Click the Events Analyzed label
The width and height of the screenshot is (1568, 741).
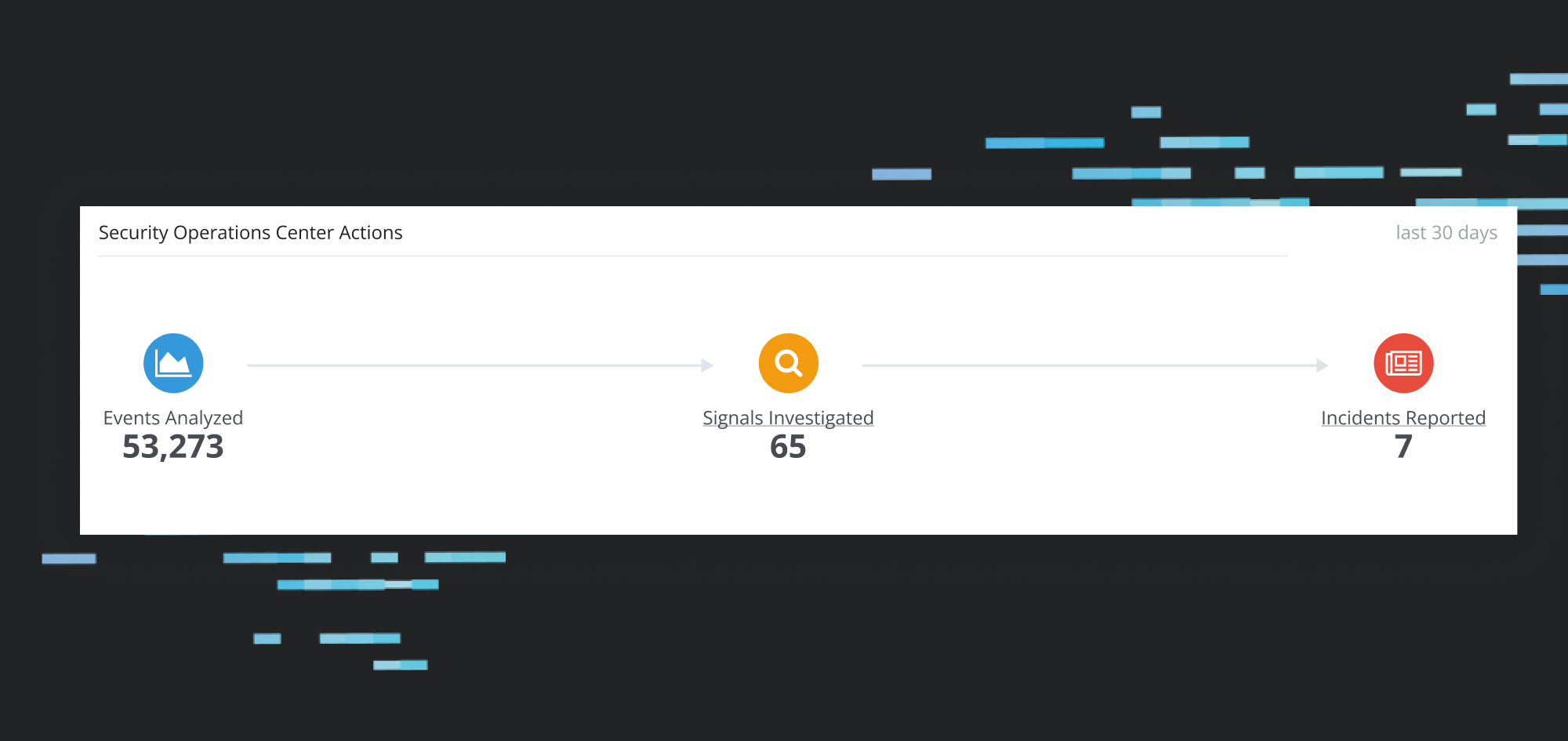click(173, 417)
